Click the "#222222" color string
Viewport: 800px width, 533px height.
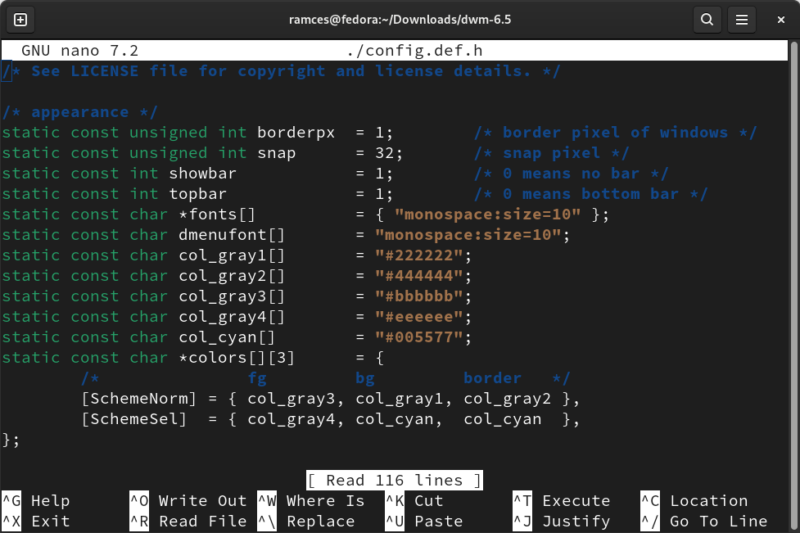pyautogui.click(x=419, y=255)
